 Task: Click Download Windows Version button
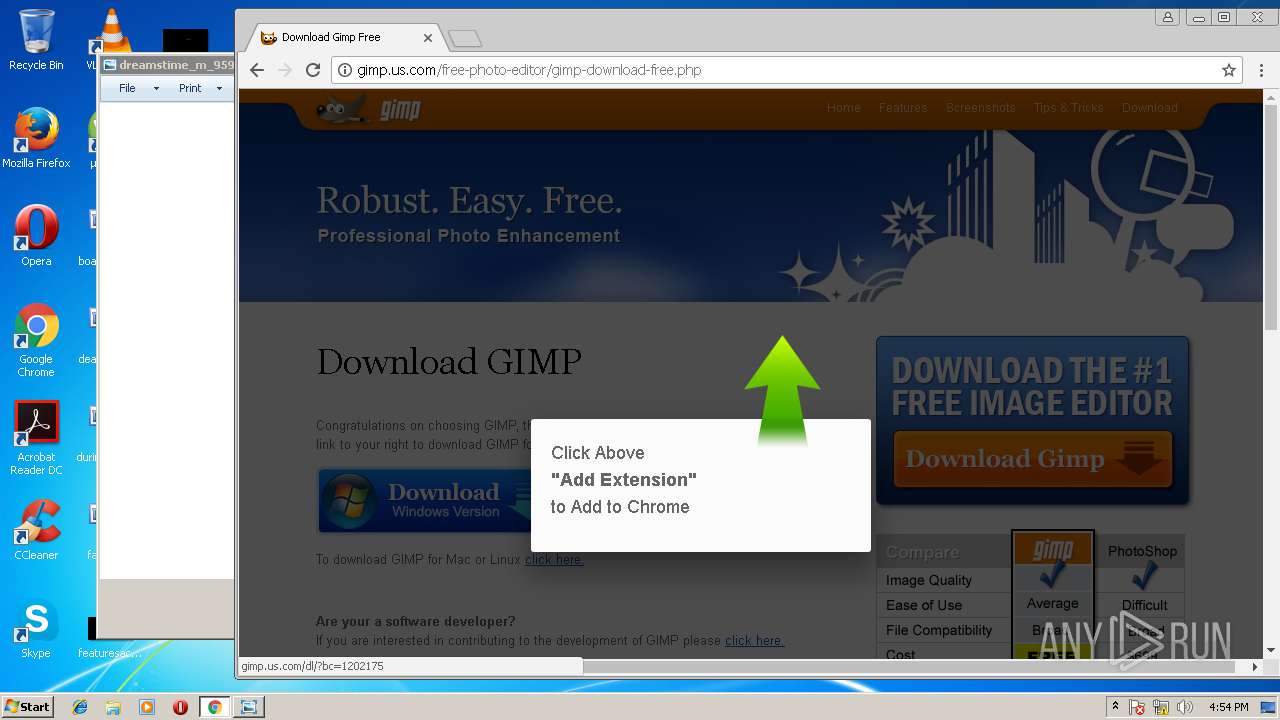click(425, 500)
